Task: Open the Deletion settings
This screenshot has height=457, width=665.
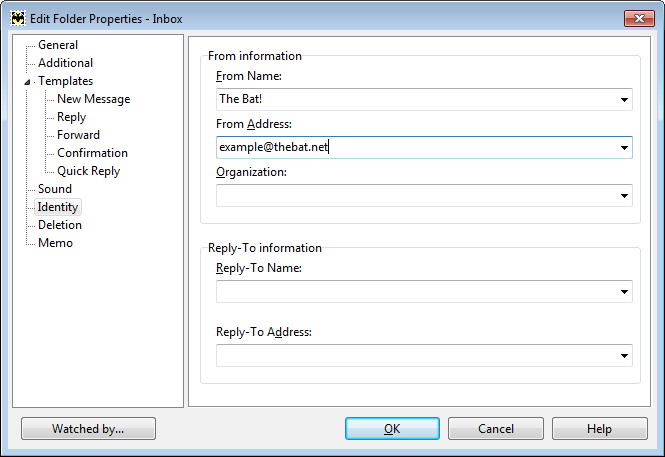Action: [60, 225]
